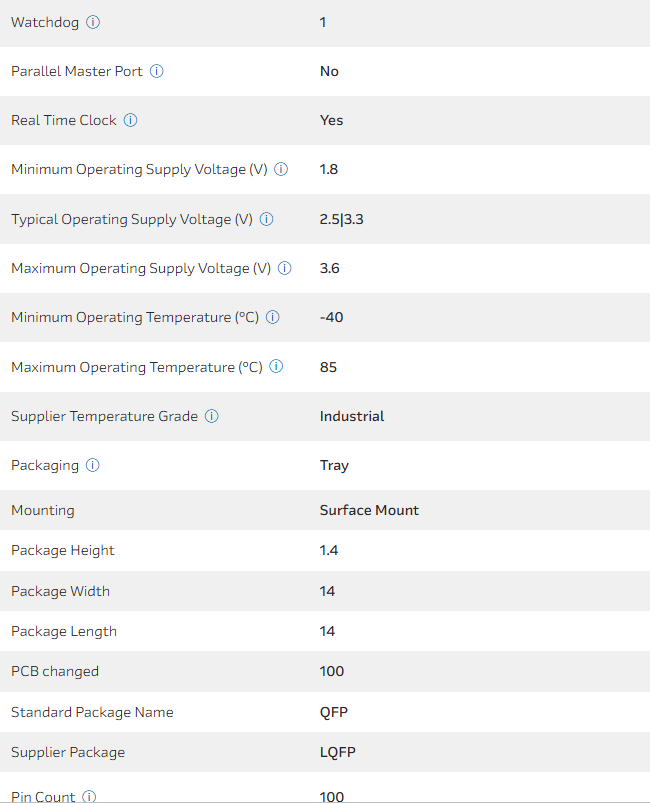The height and width of the screenshot is (803, 650).
Task: Select the 2.5|3.3 typical voltage value
Action: click(x=341, y=219)
